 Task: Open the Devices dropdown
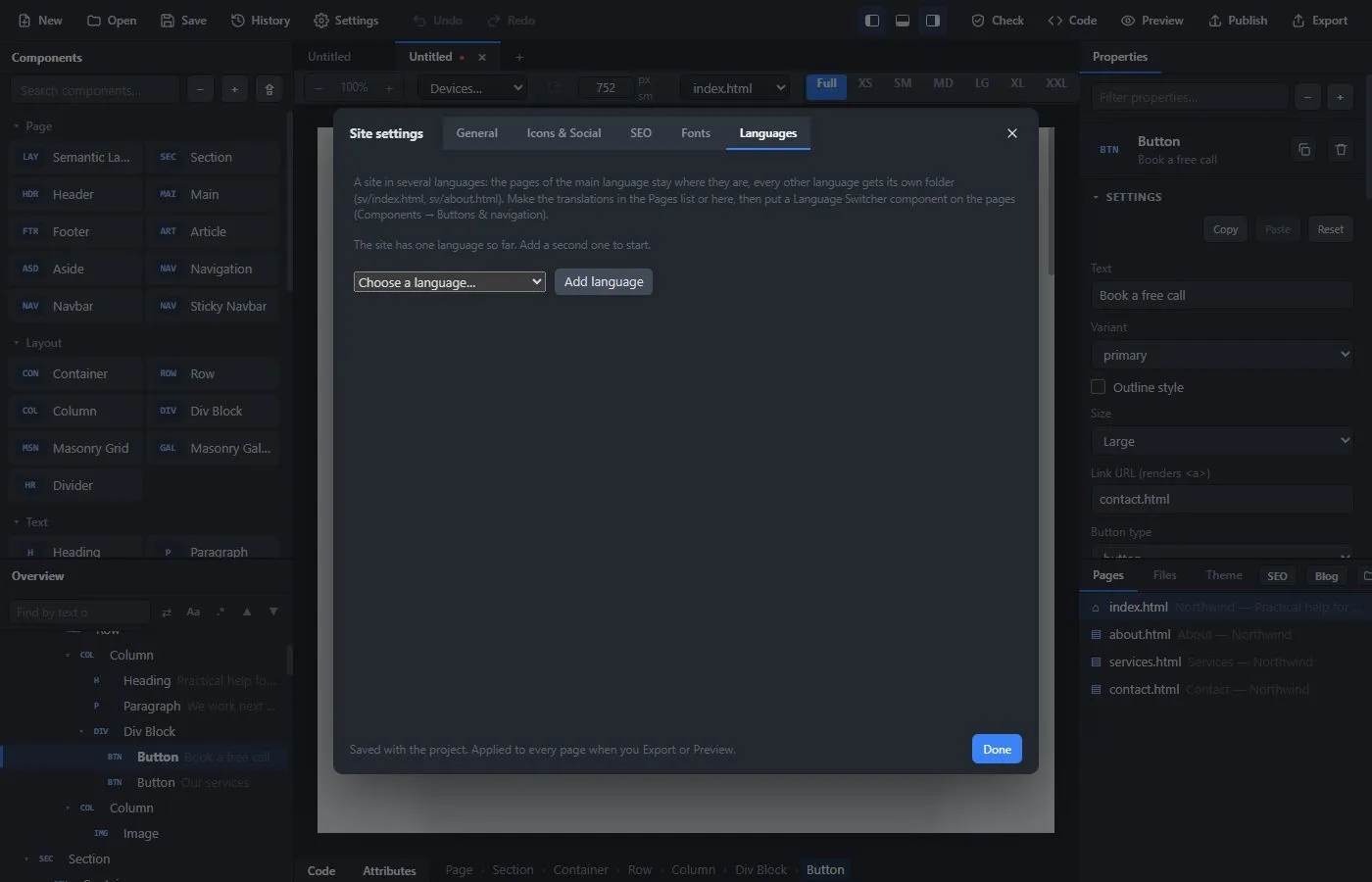coord(473,88)
